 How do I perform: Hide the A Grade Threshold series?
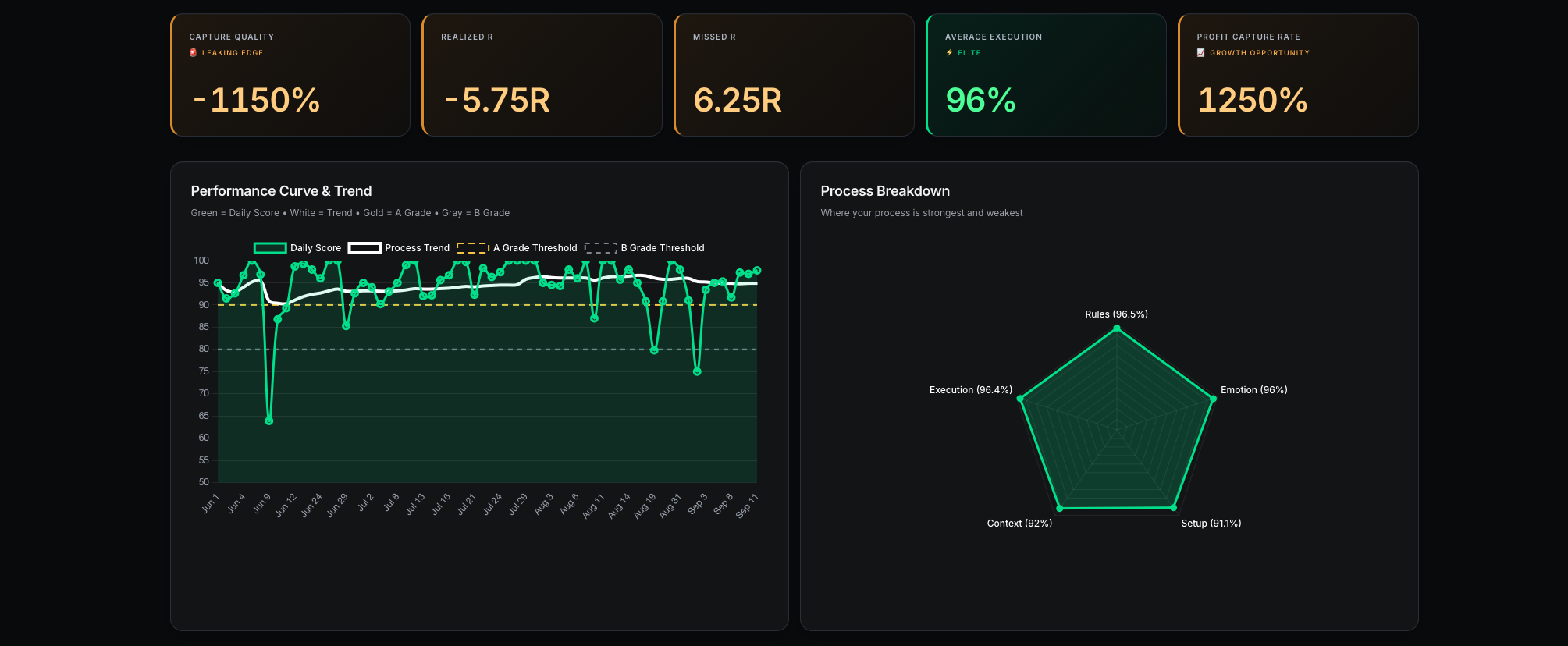(x=517, y=248)
